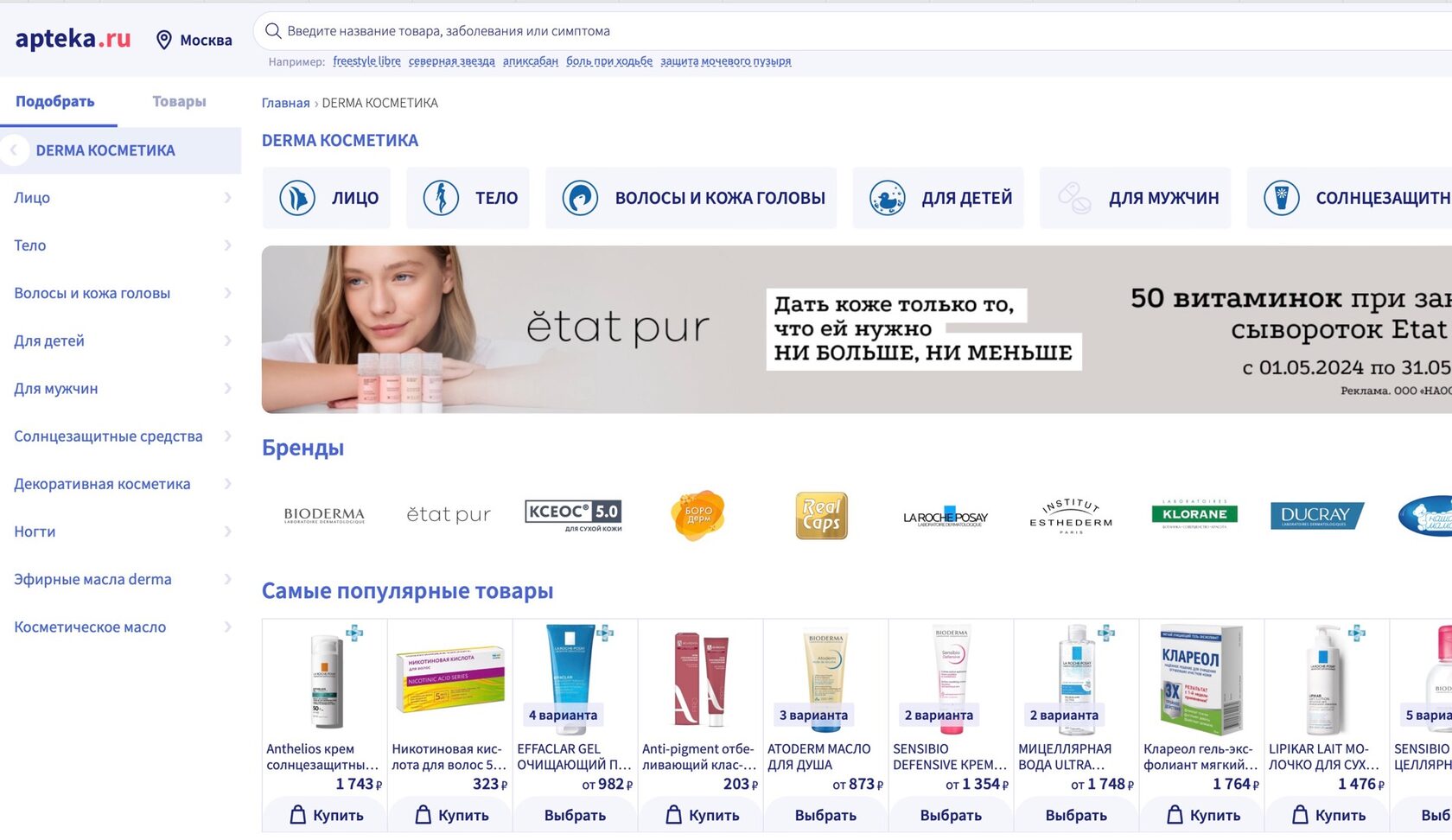Screen dimensions: 1452x840
Task: Expand Декоративная косметика sidebar chevron
Action: [227, 484]
